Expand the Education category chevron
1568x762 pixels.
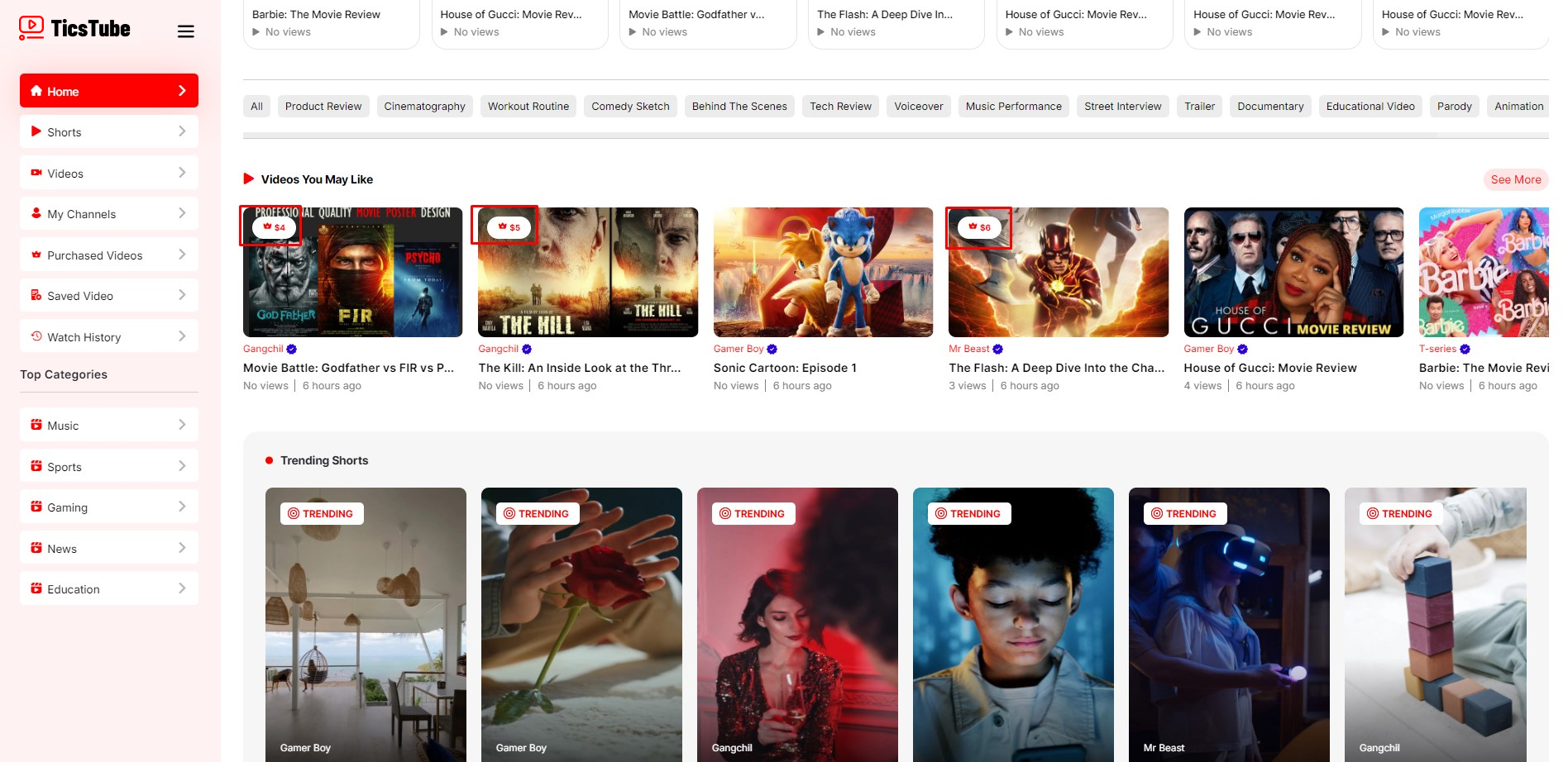(x=182, y=588)
